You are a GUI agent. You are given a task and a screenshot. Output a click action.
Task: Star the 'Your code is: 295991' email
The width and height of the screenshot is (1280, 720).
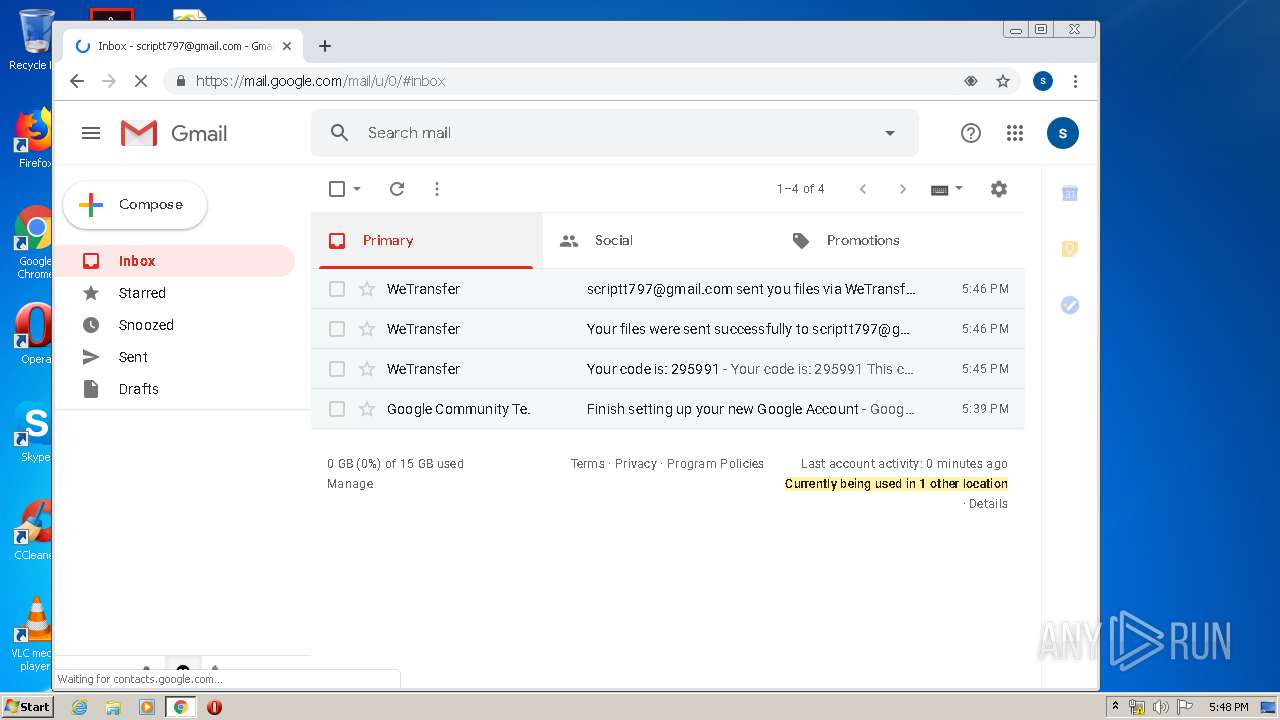point(367,369)
